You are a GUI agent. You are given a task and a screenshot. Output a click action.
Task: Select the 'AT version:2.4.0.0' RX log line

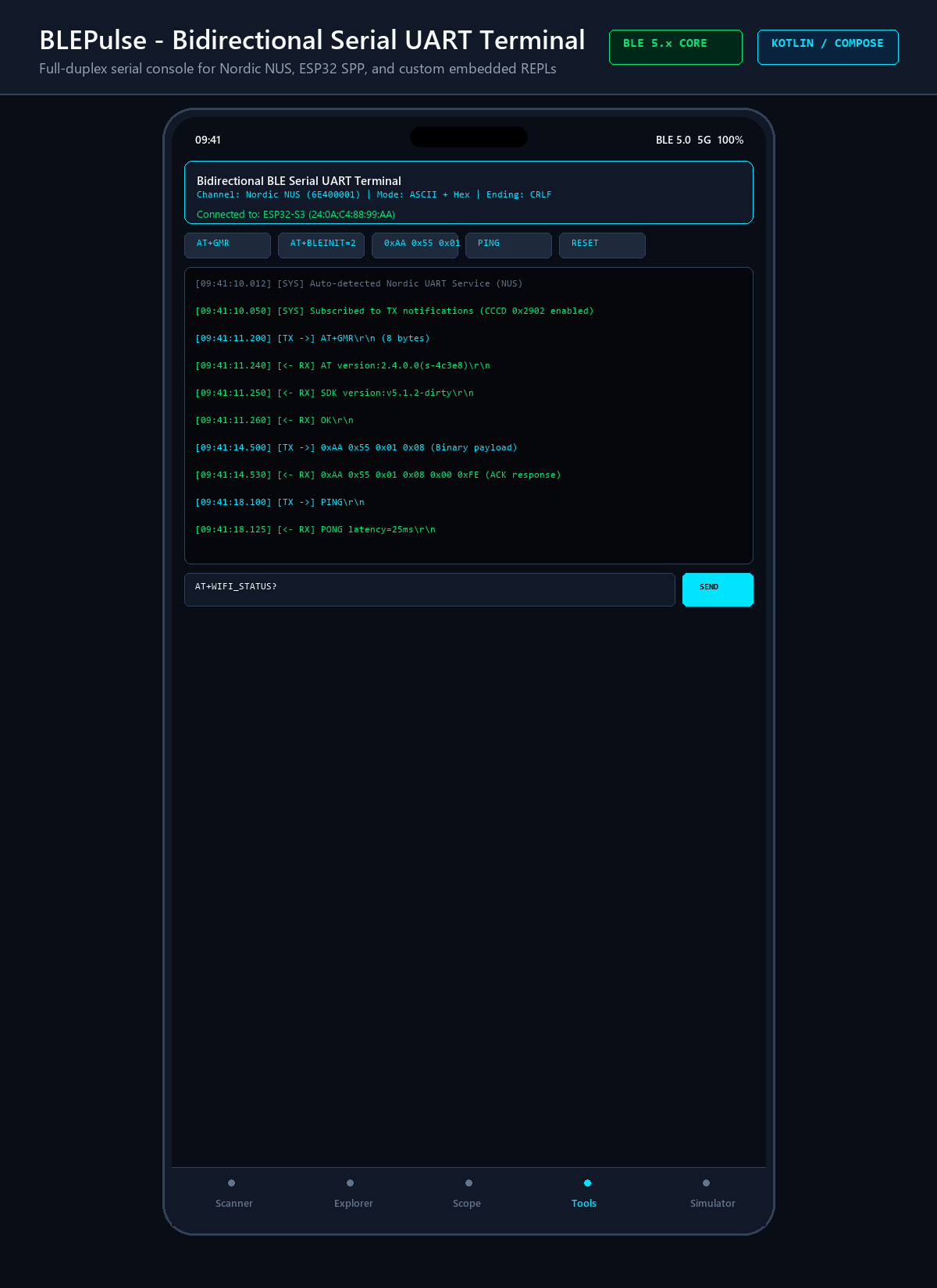343,366
